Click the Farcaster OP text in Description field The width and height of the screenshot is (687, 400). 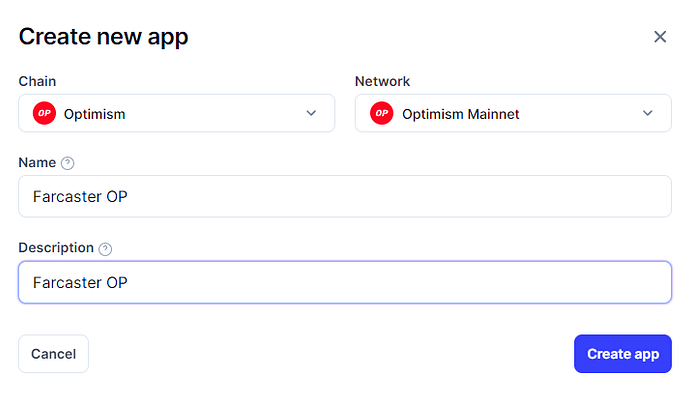(x=80, y=283)
